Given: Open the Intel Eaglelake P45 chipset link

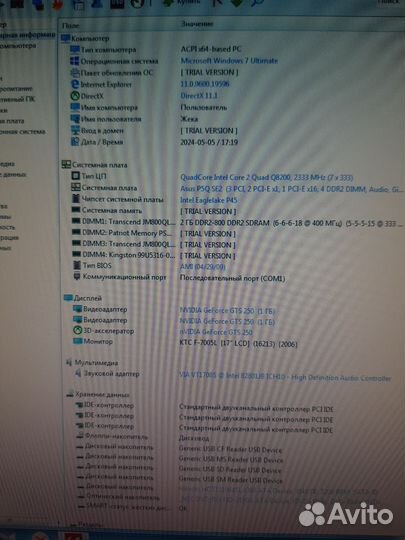Looking at the screenshot, I should pos(209,200).
